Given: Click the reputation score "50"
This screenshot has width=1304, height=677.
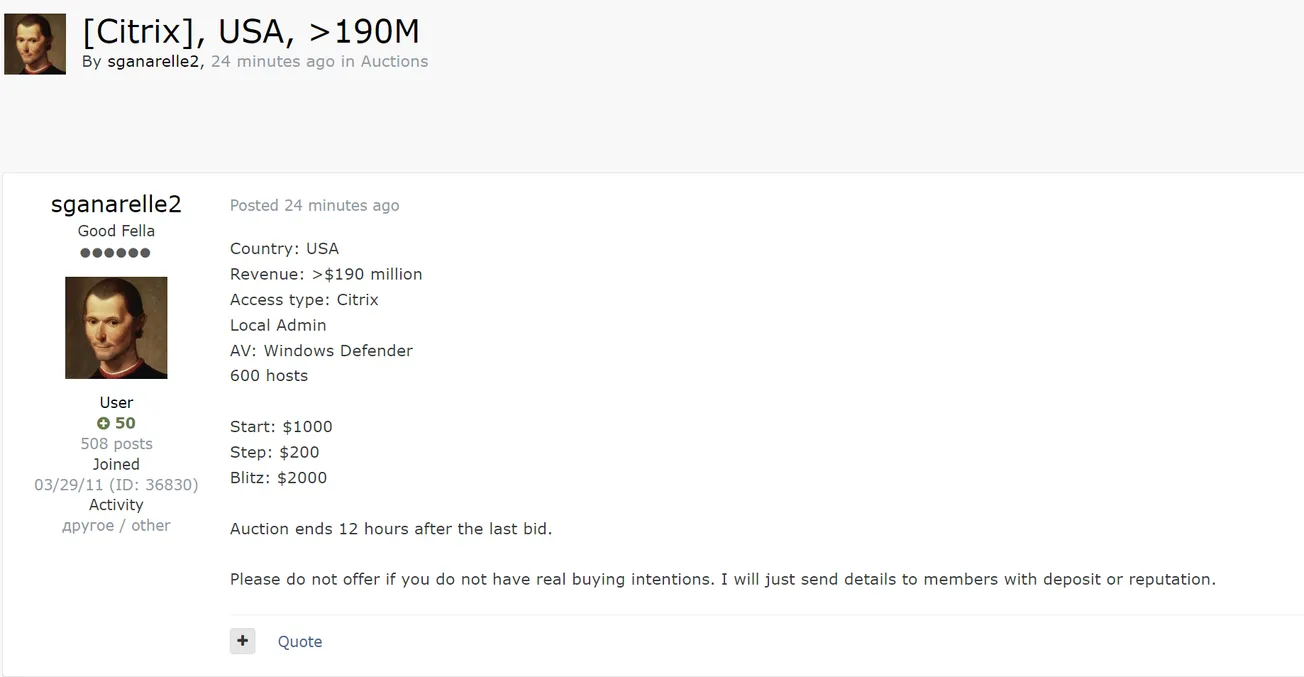Looking at the screenshot, I should point(125,423).
